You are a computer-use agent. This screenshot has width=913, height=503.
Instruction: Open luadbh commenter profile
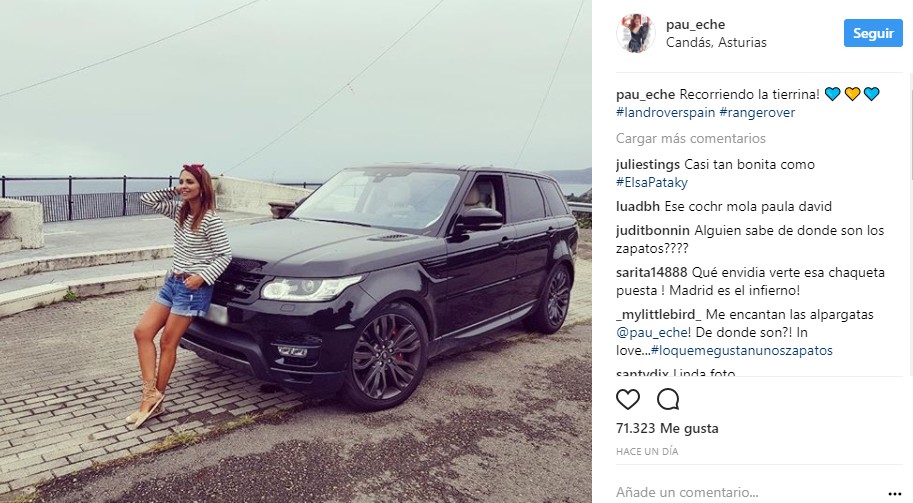(x=638, y=207)
